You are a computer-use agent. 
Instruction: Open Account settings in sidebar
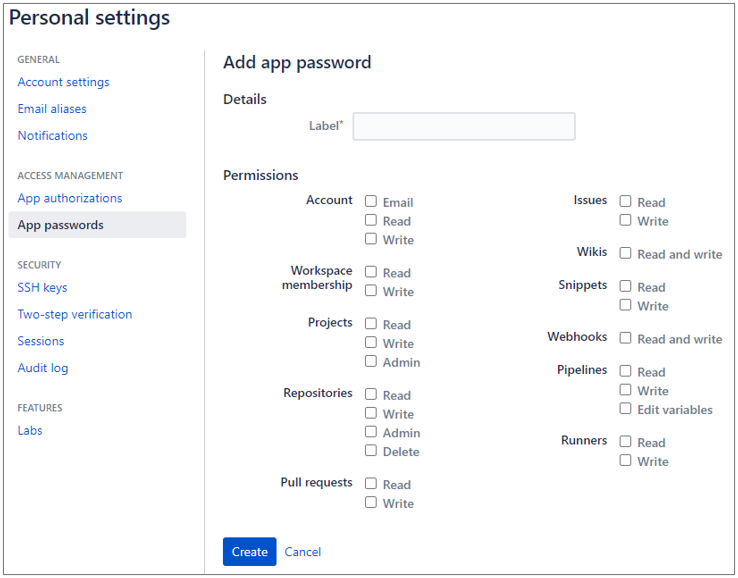click(64, 82)
